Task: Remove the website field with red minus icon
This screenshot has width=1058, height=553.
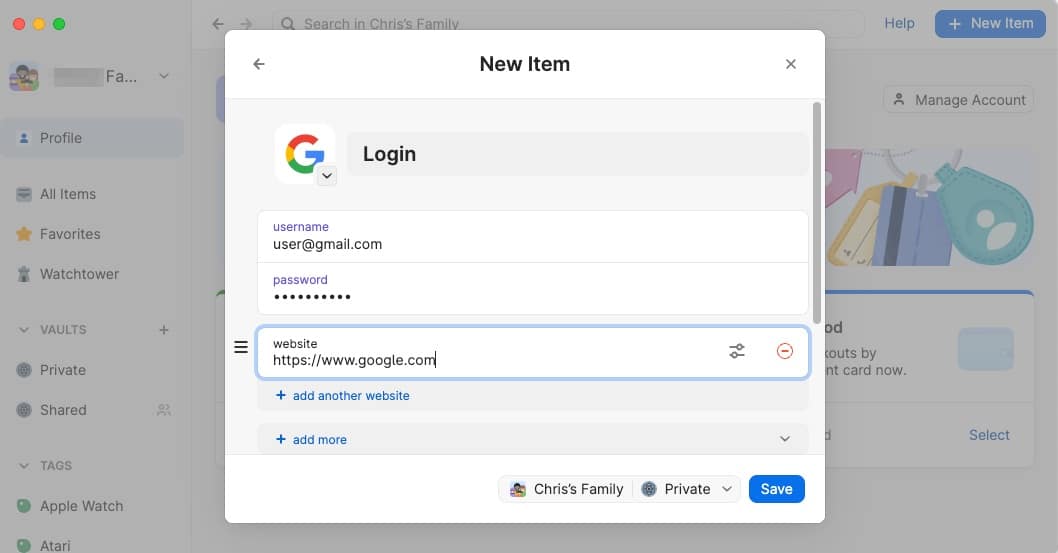Action: pyautogui.click(x=785, y=351)
